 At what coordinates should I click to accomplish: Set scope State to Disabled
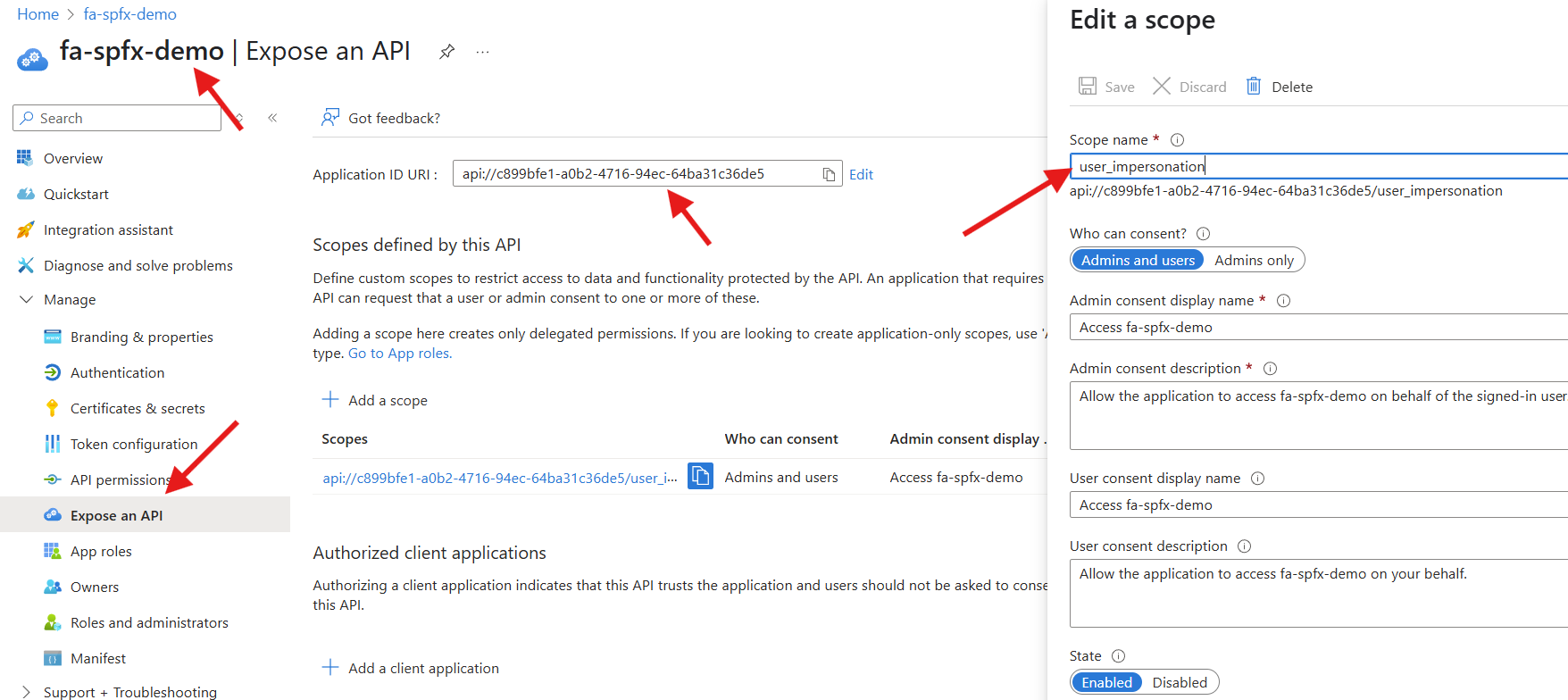(x=1180, y=682)
